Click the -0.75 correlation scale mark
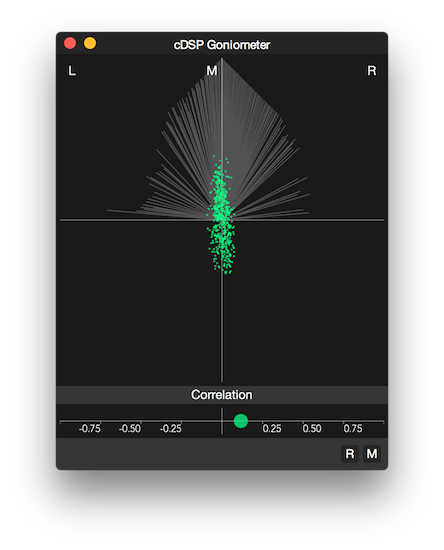The width and height of the screenshot is (444, 550). [90, 429]
